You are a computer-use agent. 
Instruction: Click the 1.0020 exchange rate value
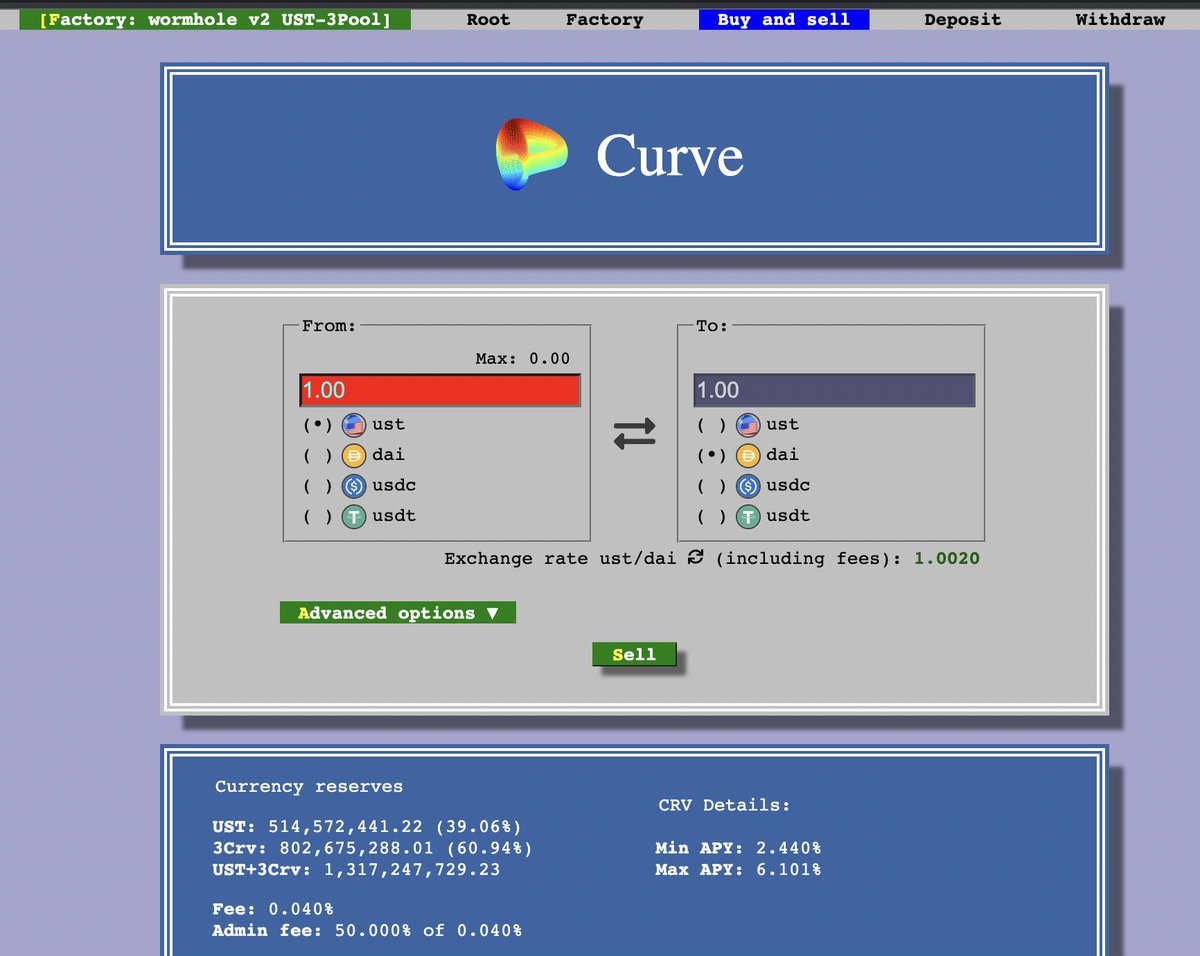[x=947, y=558]
